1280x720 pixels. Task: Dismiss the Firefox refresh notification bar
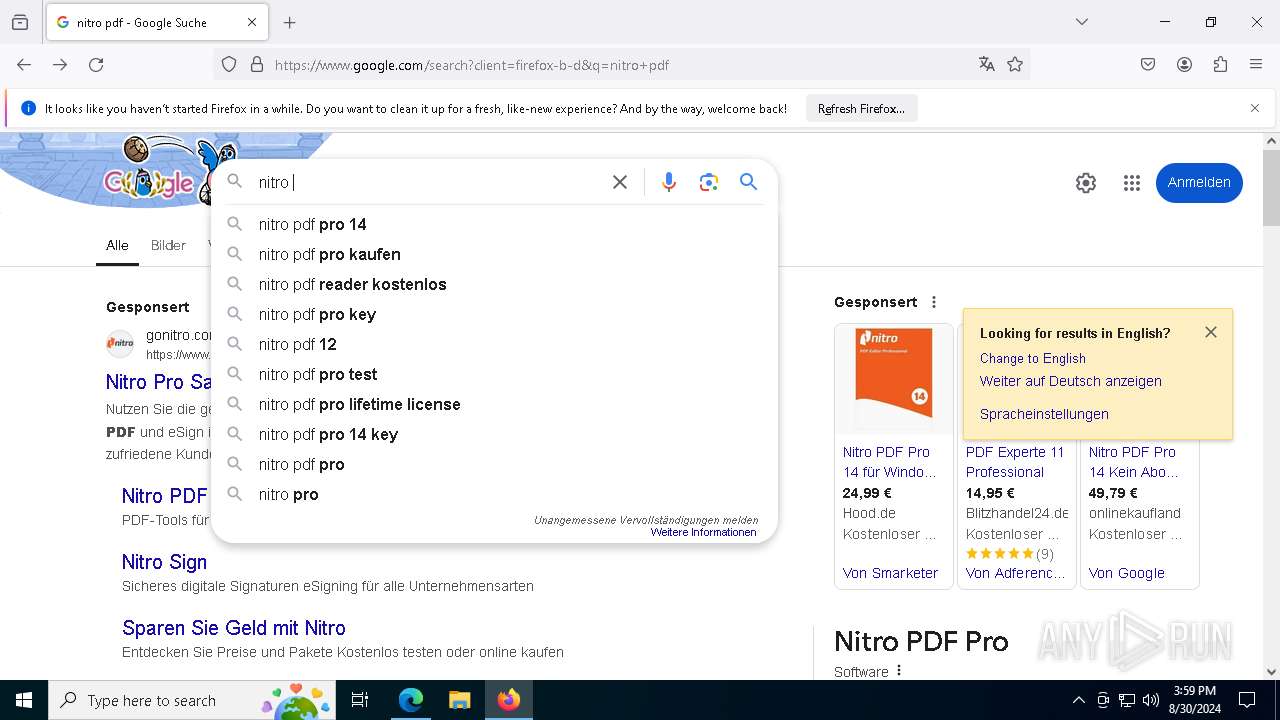click(x=1255, y=108)
